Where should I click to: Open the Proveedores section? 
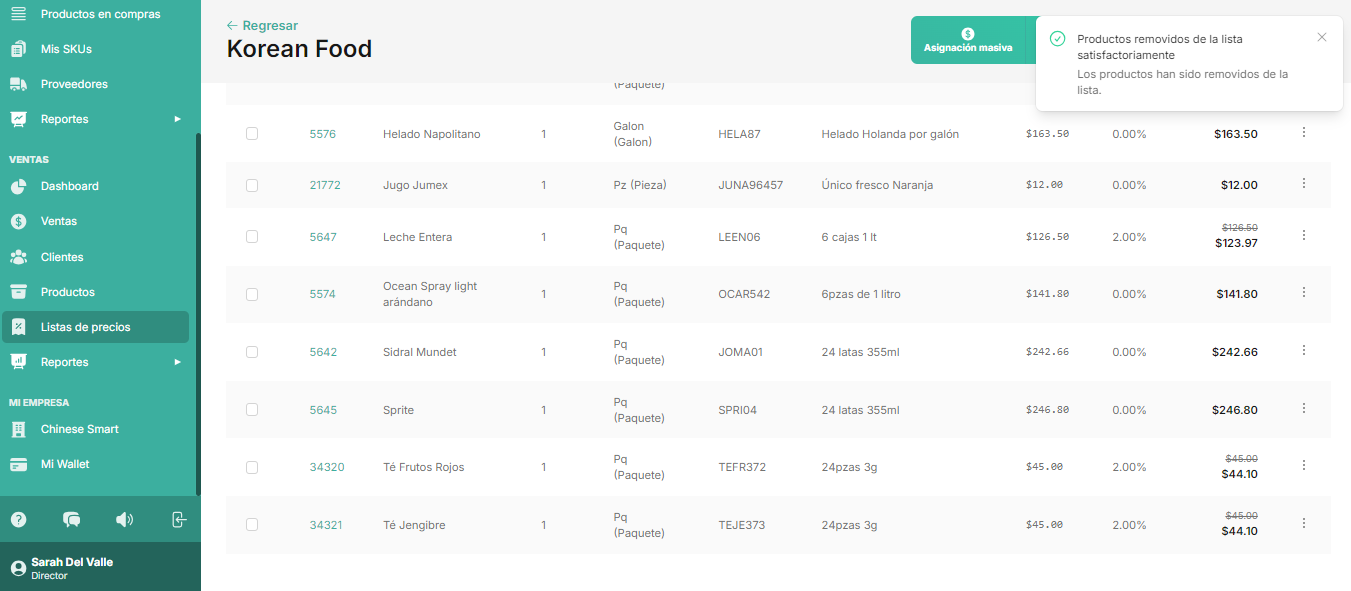[74, 84]
